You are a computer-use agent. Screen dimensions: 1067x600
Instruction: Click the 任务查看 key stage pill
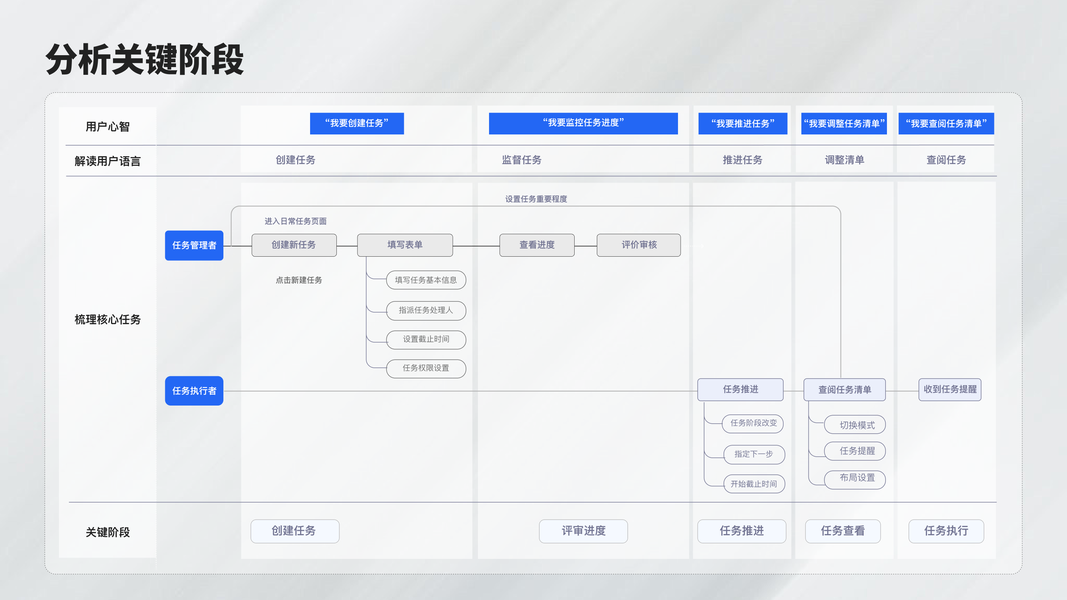(x=842, y=531)
